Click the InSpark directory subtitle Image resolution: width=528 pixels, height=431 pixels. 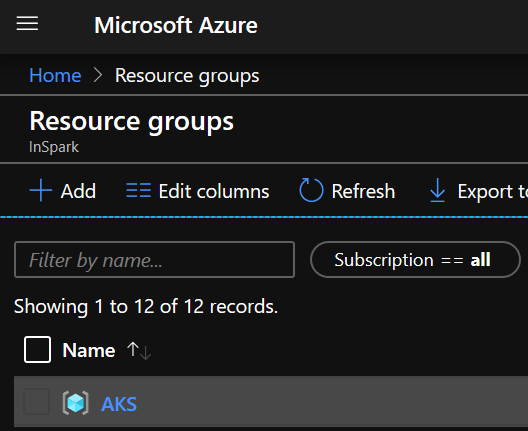pos(54,147)
